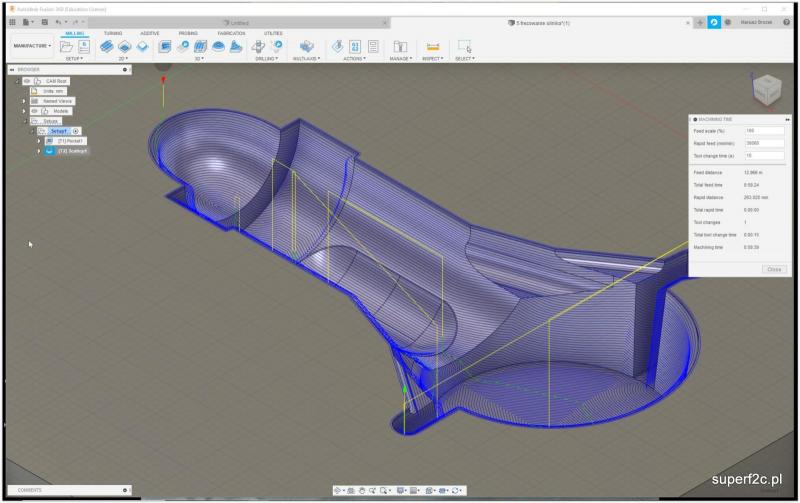Image resolution: width=800 pixels, height=503 pixels.
Task: Click the Feed scale (%) input field
Action: (765, 130)
